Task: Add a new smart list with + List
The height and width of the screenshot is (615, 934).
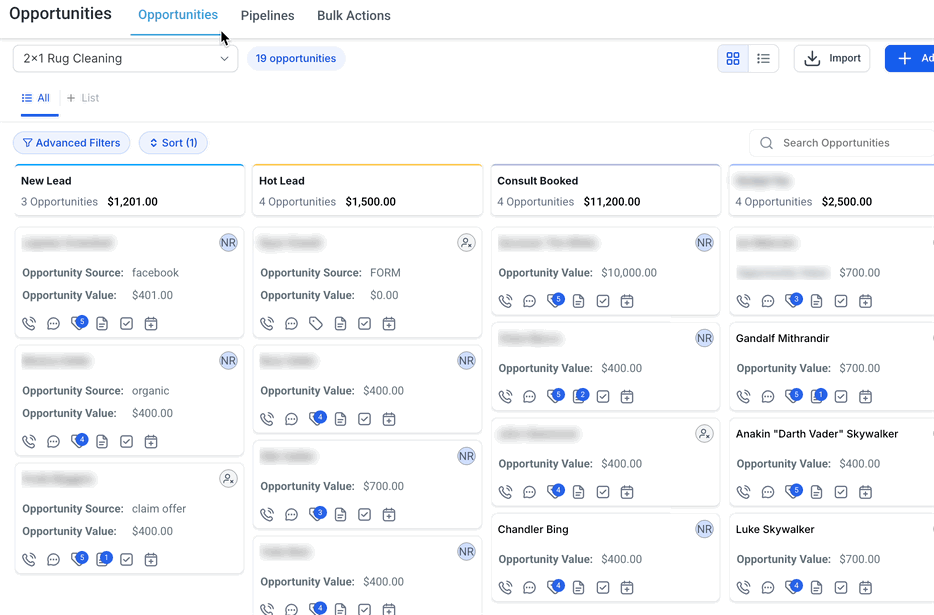Action: coord(83,98)
